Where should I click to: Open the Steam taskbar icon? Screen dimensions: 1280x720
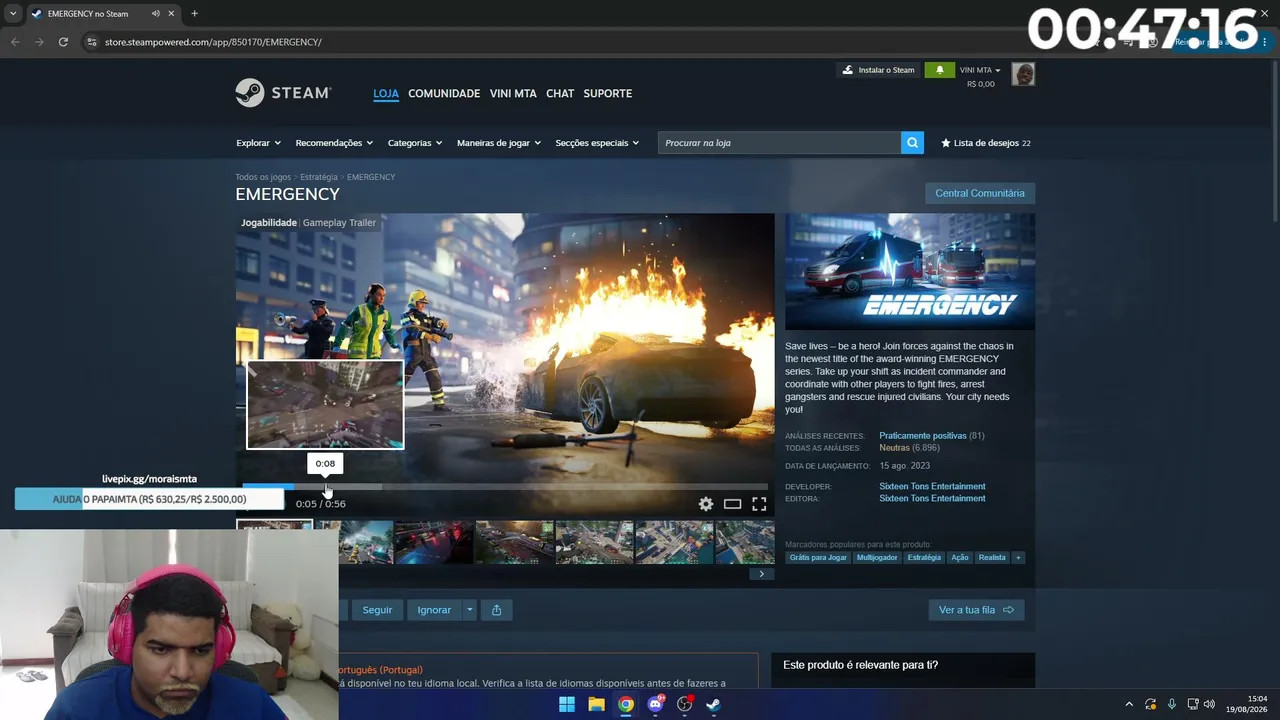coord(713,704)
